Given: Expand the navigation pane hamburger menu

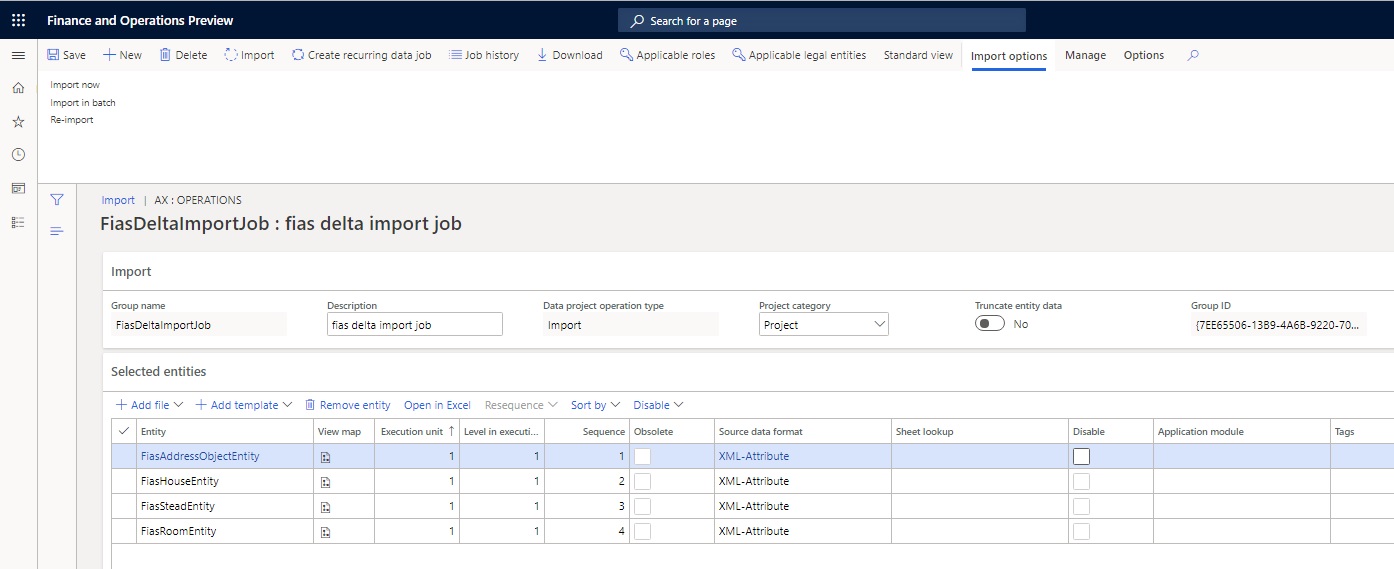Looking at the screenshot, I should pyautogui.click(x=18, y=55).
